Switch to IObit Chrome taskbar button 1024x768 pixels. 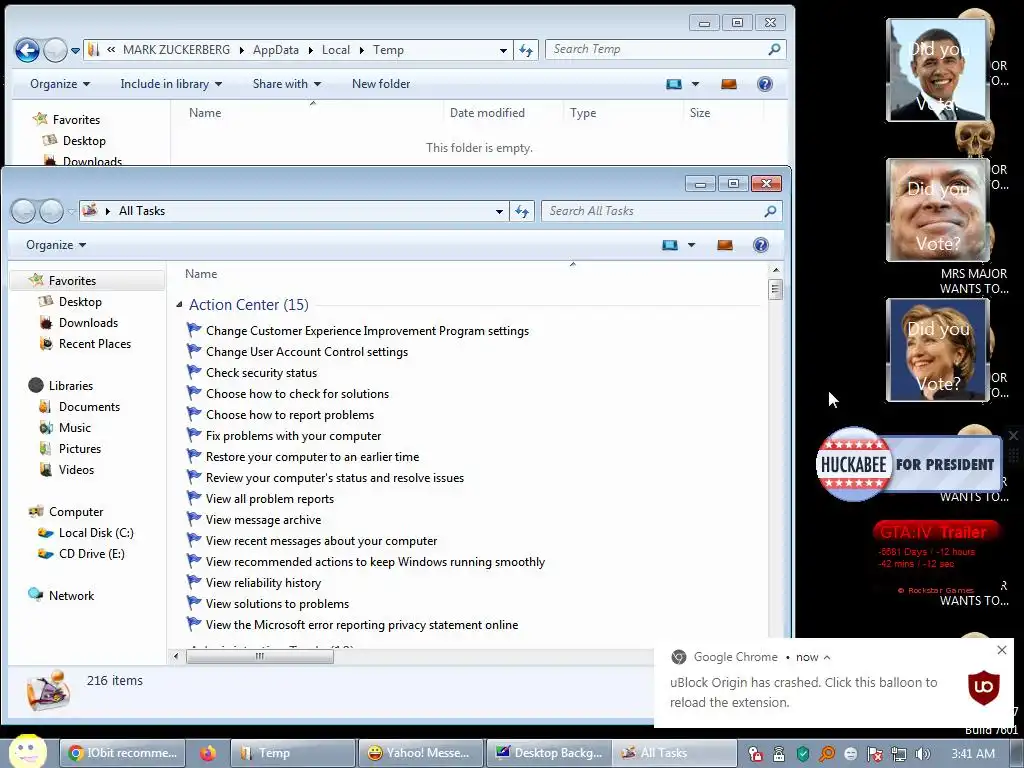click(122, 753)
